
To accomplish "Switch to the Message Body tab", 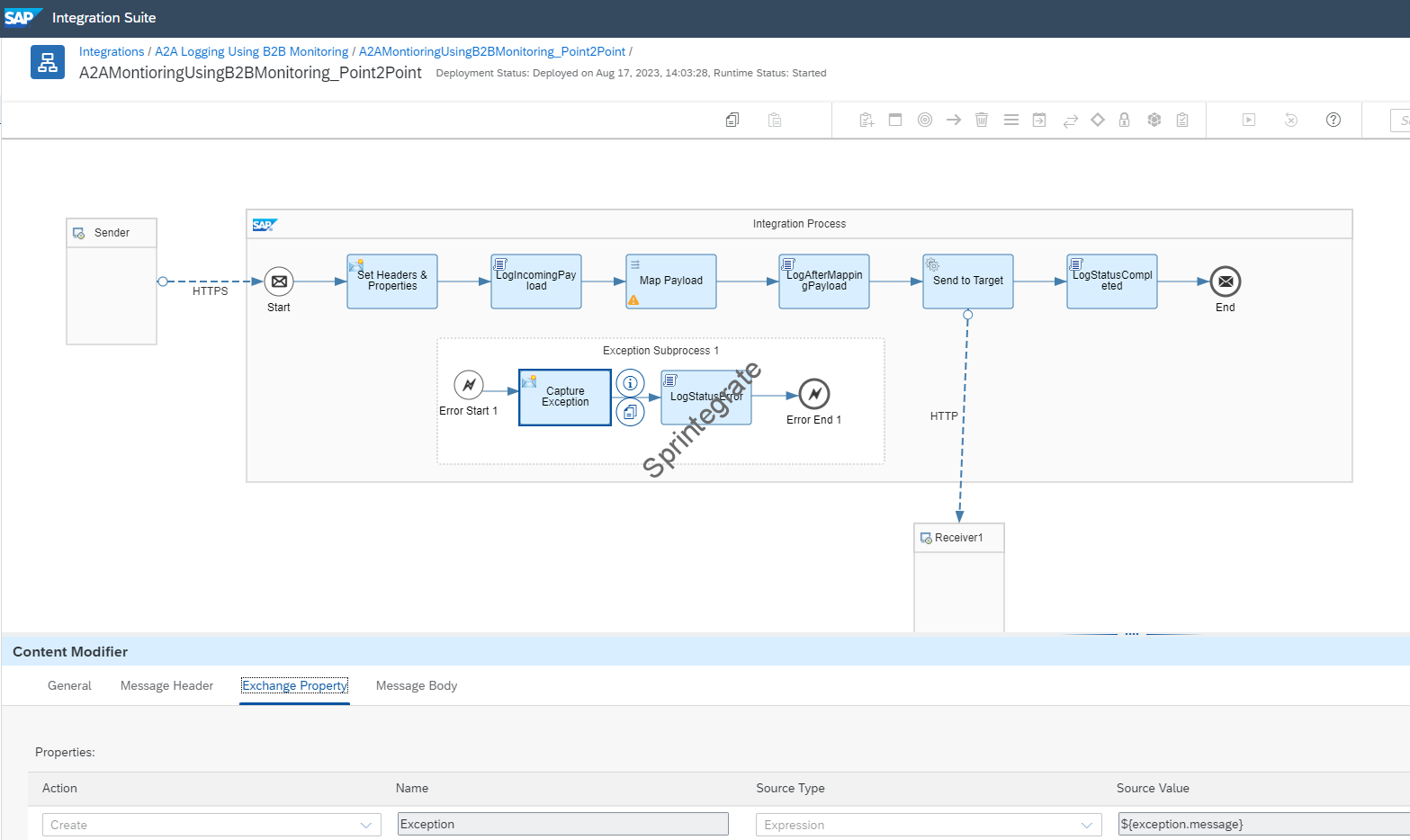I will click(417, 685).
